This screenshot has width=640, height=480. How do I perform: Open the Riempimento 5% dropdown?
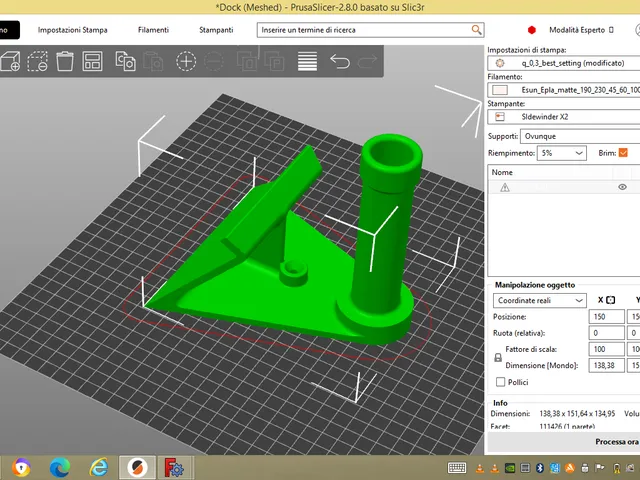coord(562,153)
